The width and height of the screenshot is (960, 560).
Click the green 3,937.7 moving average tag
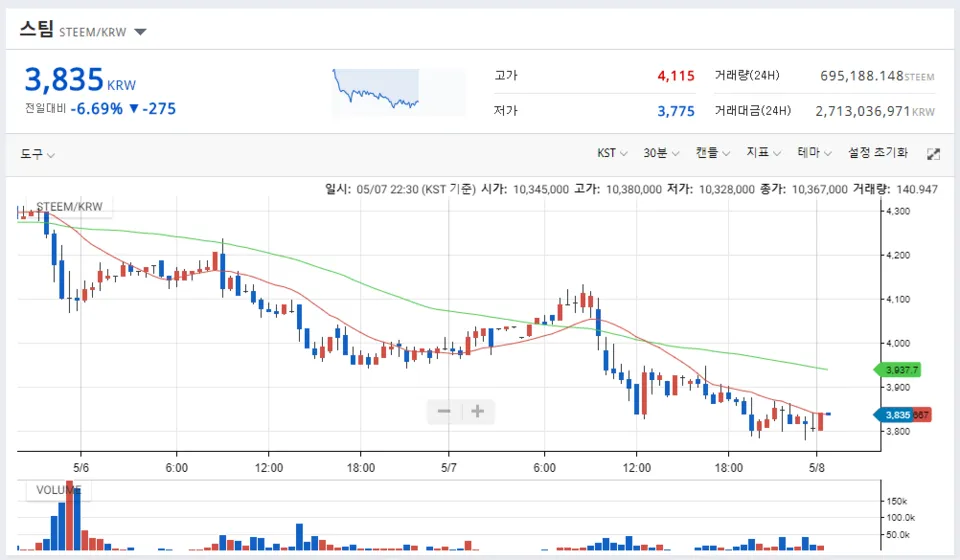(897, 370)
